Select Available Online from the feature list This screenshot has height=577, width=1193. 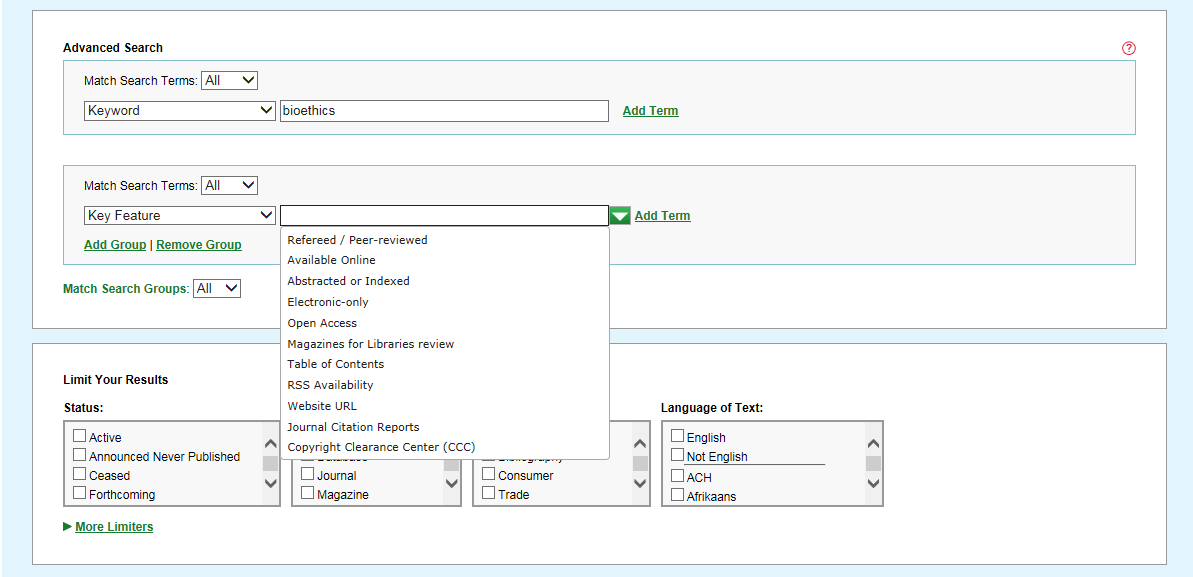tap(331, 260)
